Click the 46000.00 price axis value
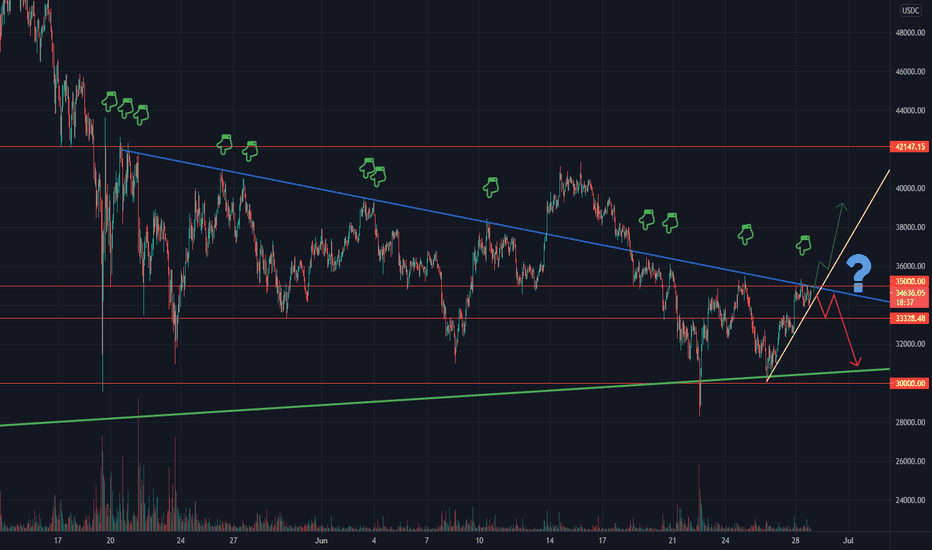Viewport: 932px width, 550px height. 910,71
